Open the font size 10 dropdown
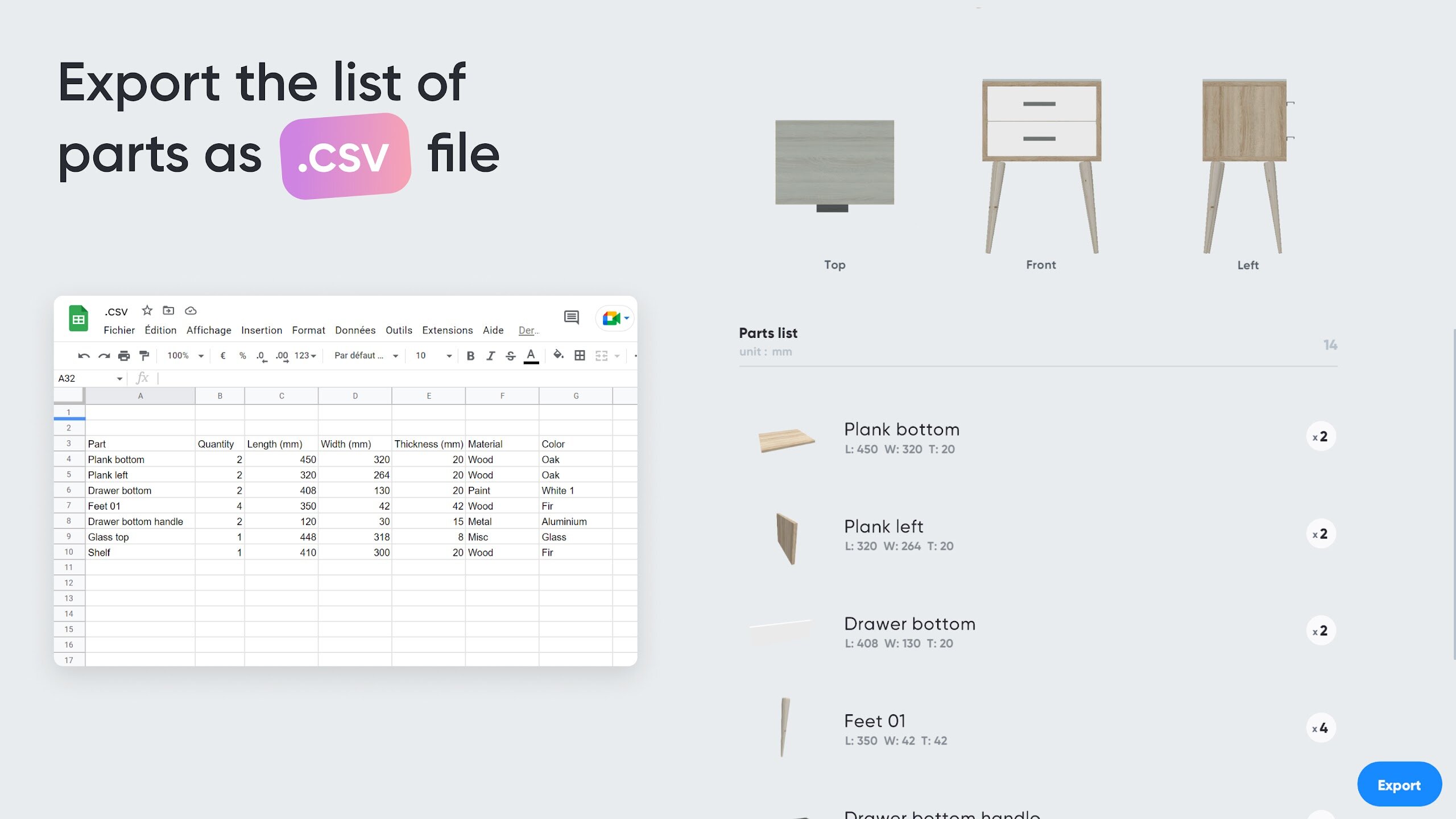 coord(433,355)
